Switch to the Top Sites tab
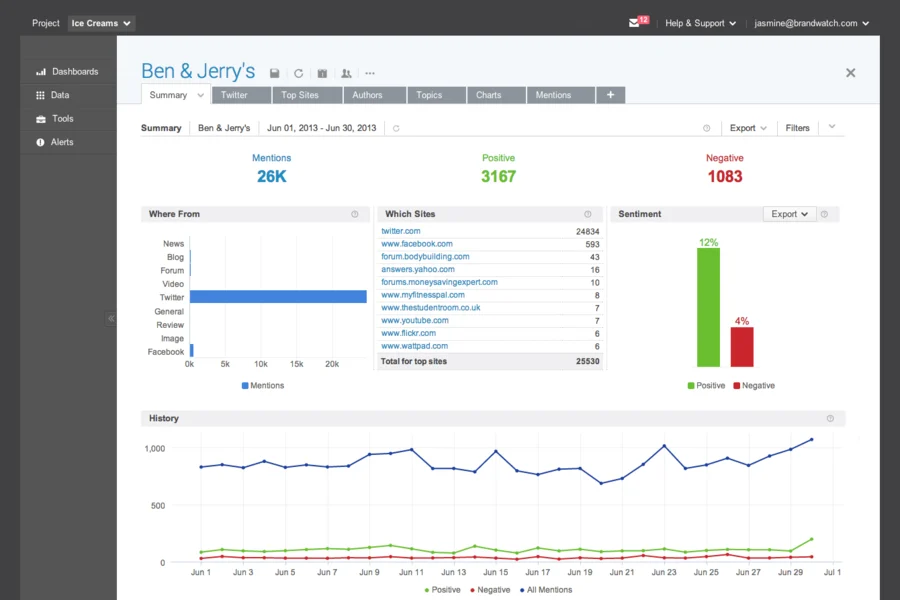 (300, 95)
